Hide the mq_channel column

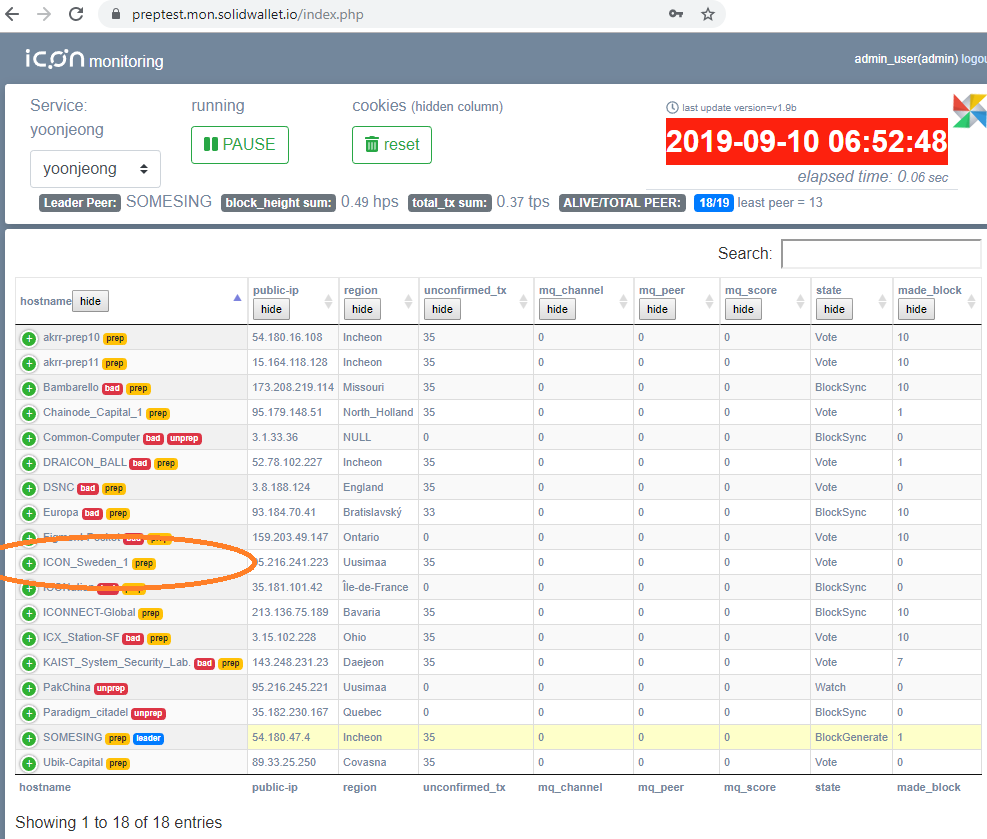pos(557,309)
